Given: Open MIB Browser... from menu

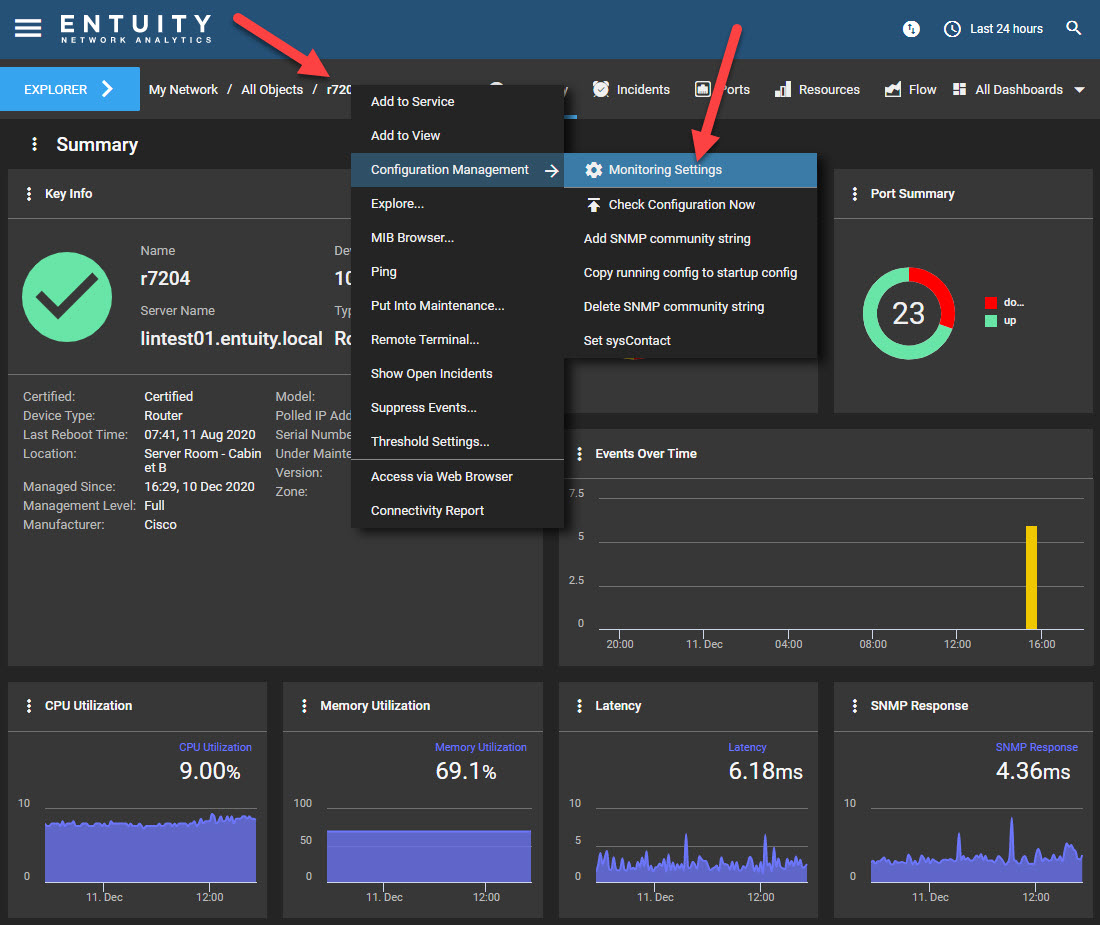Looking at the screenshot, I should (x=457, y=238).
